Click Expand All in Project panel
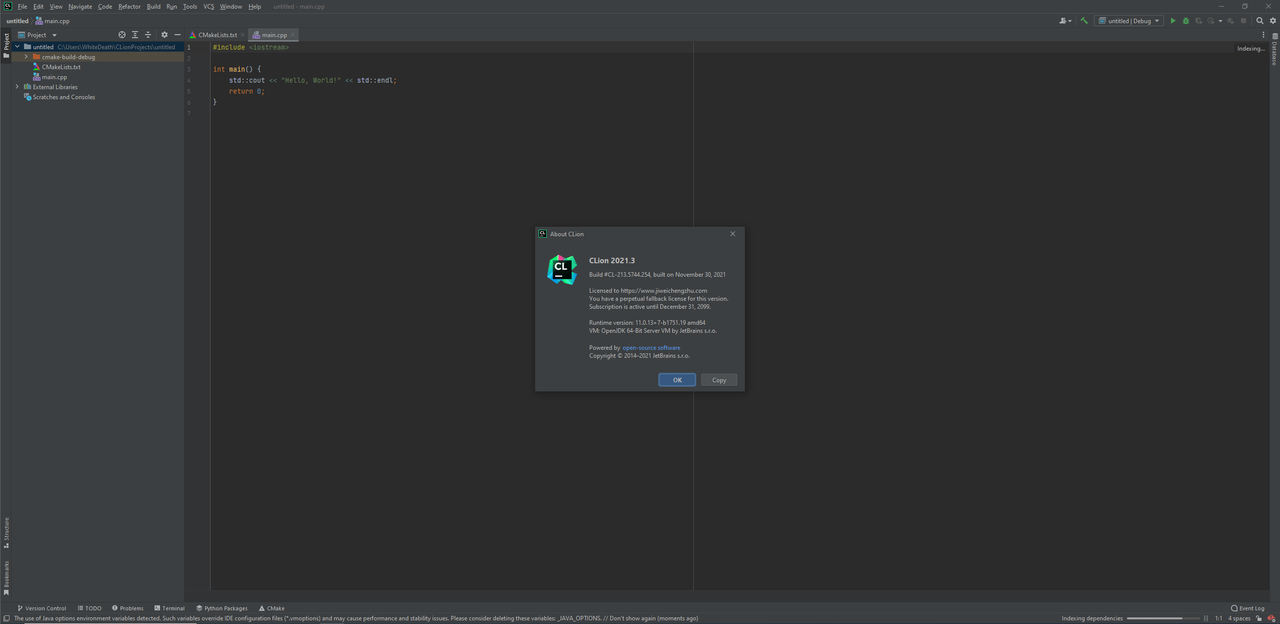 135,35
